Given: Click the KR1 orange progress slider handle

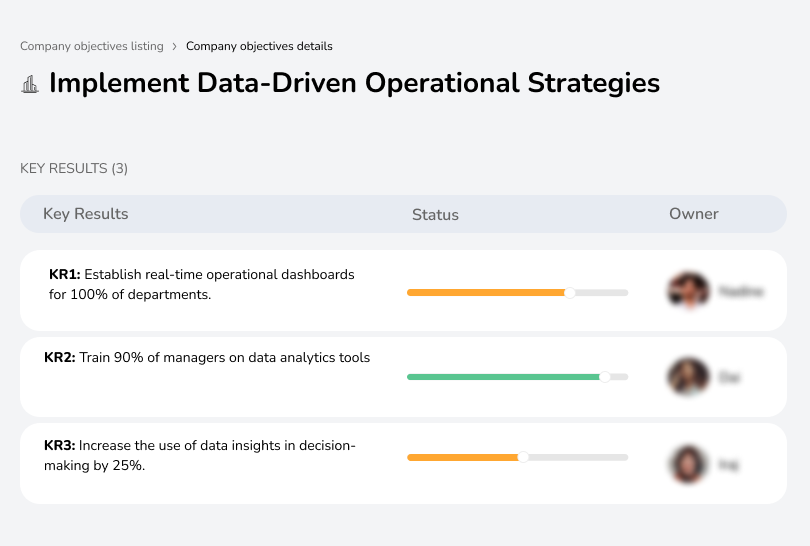Looking at the screenshot, I should pyautogui.click(x=570, y=293).
